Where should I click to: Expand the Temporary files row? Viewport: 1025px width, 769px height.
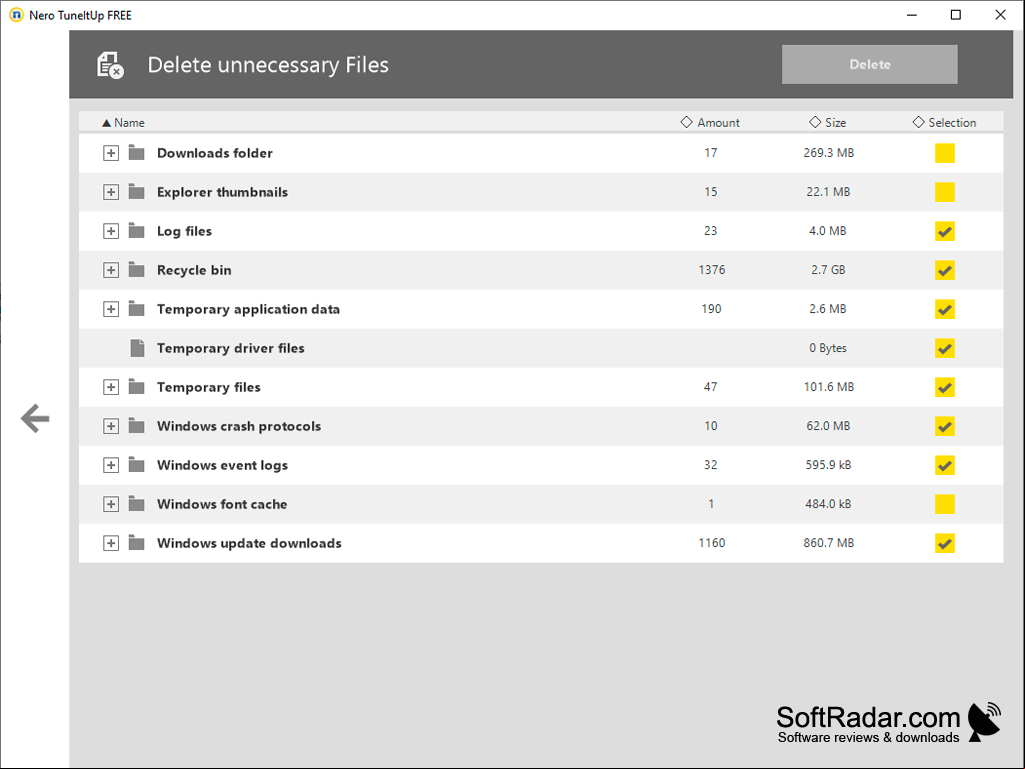coord(111,387)
